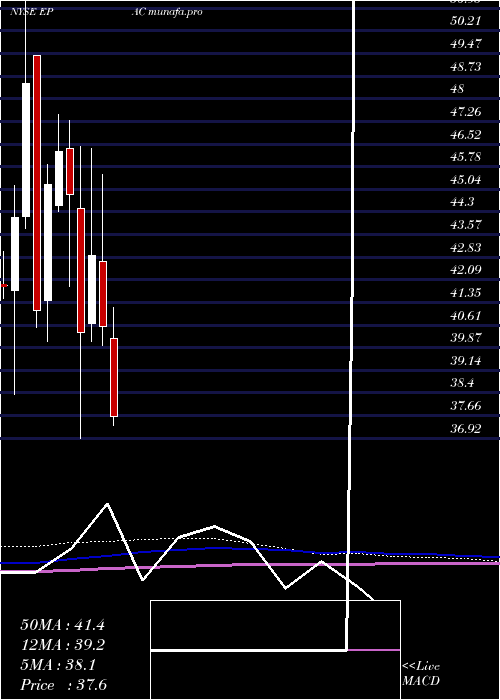This screenshot has width=500, height=700.
Task: Click the 40.61 price axis label
Action: coord(466,315)
